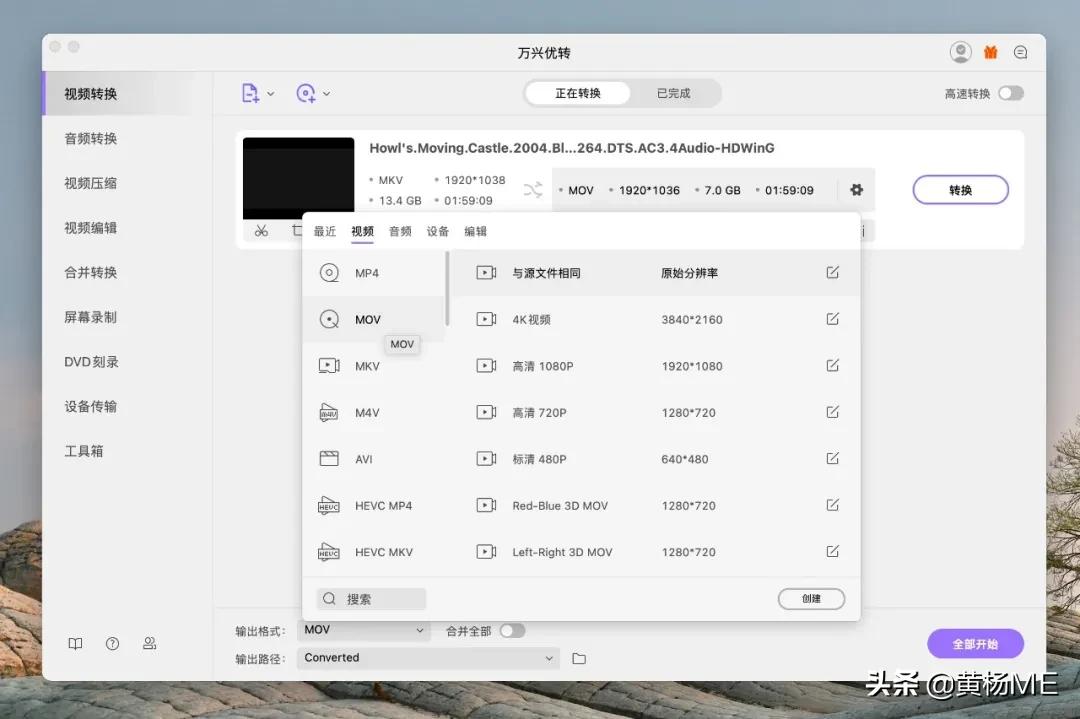Open the 输出格式 MOV dropdown
This screenshot has width=1080, height=719.
(x=363, y=630)
